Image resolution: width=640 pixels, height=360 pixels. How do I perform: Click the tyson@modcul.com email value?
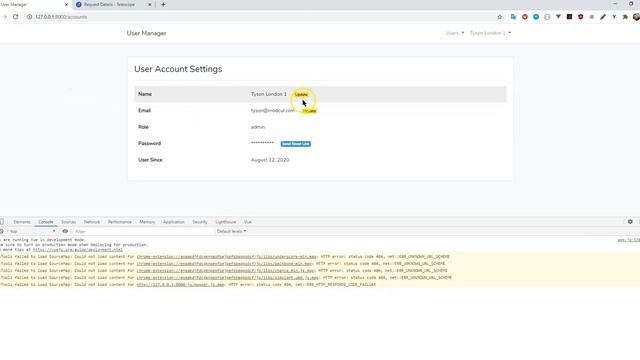[x=273, y=111]
